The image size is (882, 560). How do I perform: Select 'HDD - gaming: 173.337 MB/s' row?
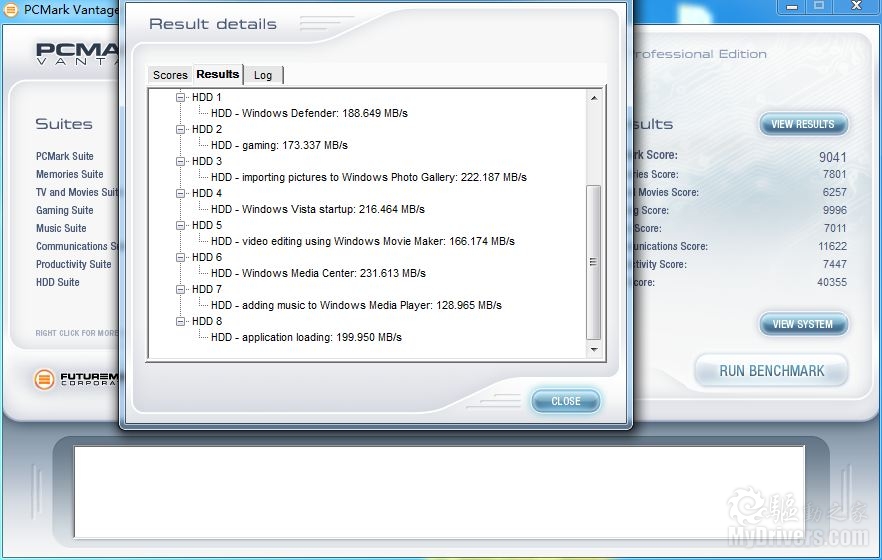pos(280,146)
